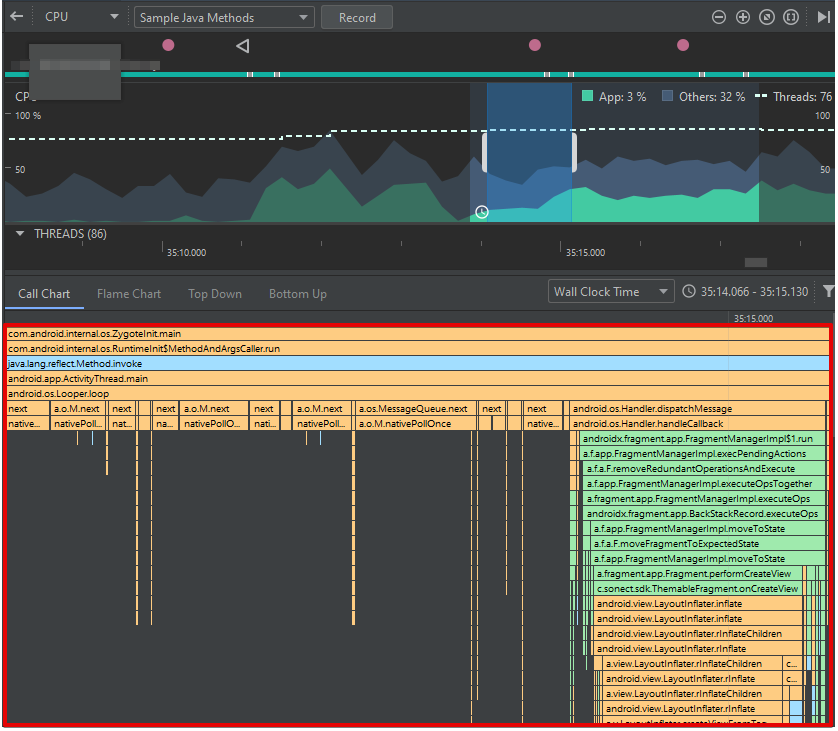Click the rightmost pink event dot
The width and height of the screenshot is (838, 731).
pos(683,45)
